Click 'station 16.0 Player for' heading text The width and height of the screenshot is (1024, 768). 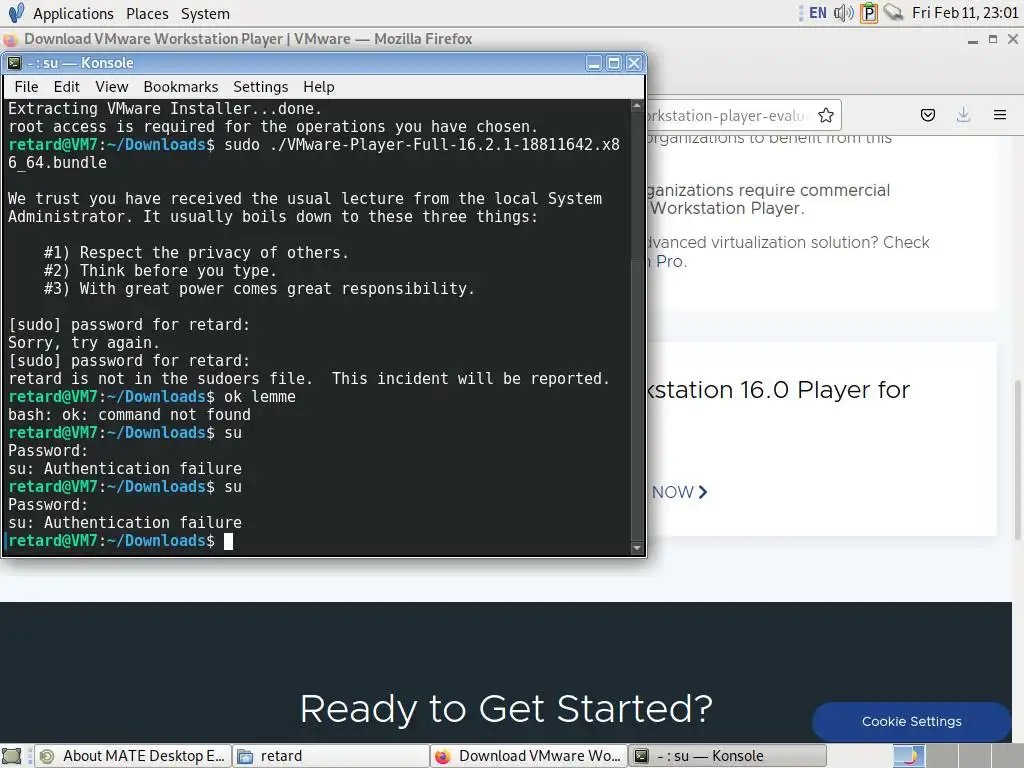tap(778, 390)
